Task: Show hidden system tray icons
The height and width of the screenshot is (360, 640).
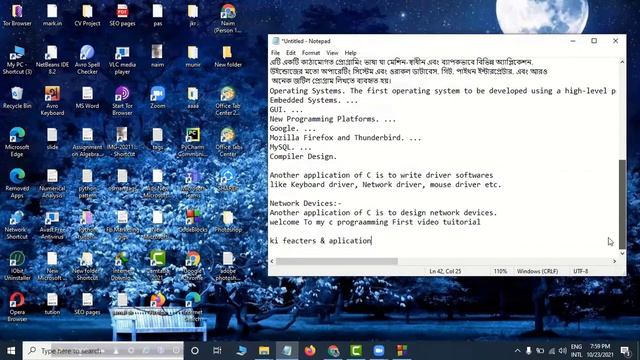Action: 518,351
